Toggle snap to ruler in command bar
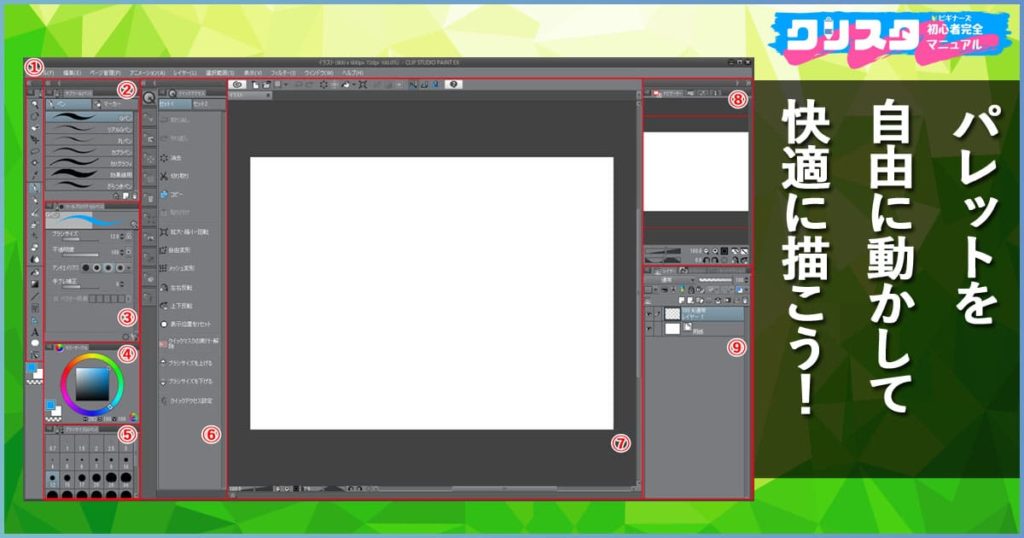Image resolution: width=1024 pixels, height=538 pixels. coord(413,84)
